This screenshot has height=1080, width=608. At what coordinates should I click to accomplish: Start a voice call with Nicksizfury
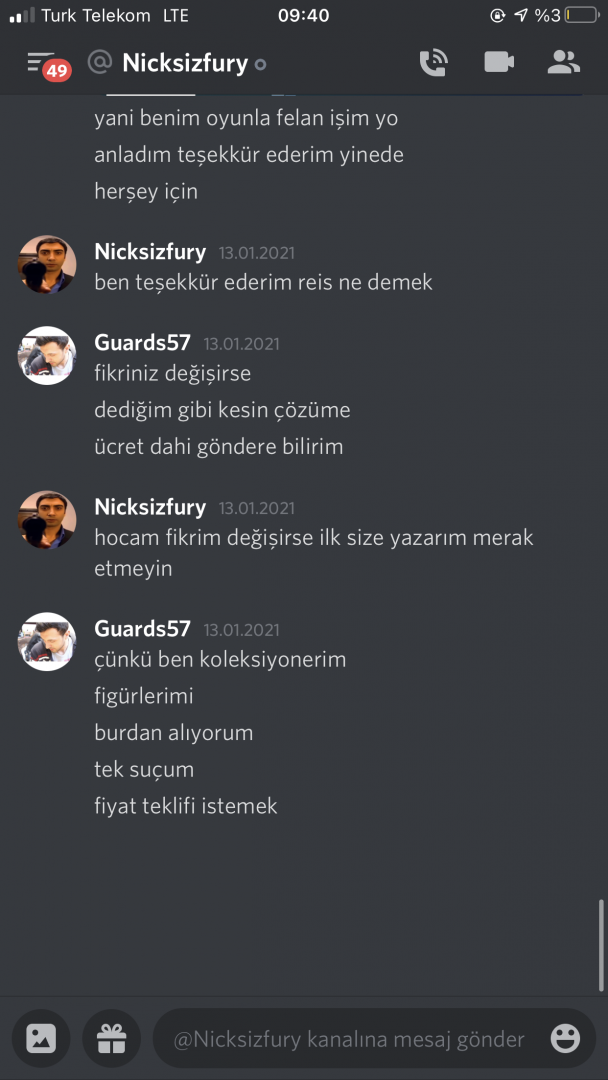click(x=434, y=63)
